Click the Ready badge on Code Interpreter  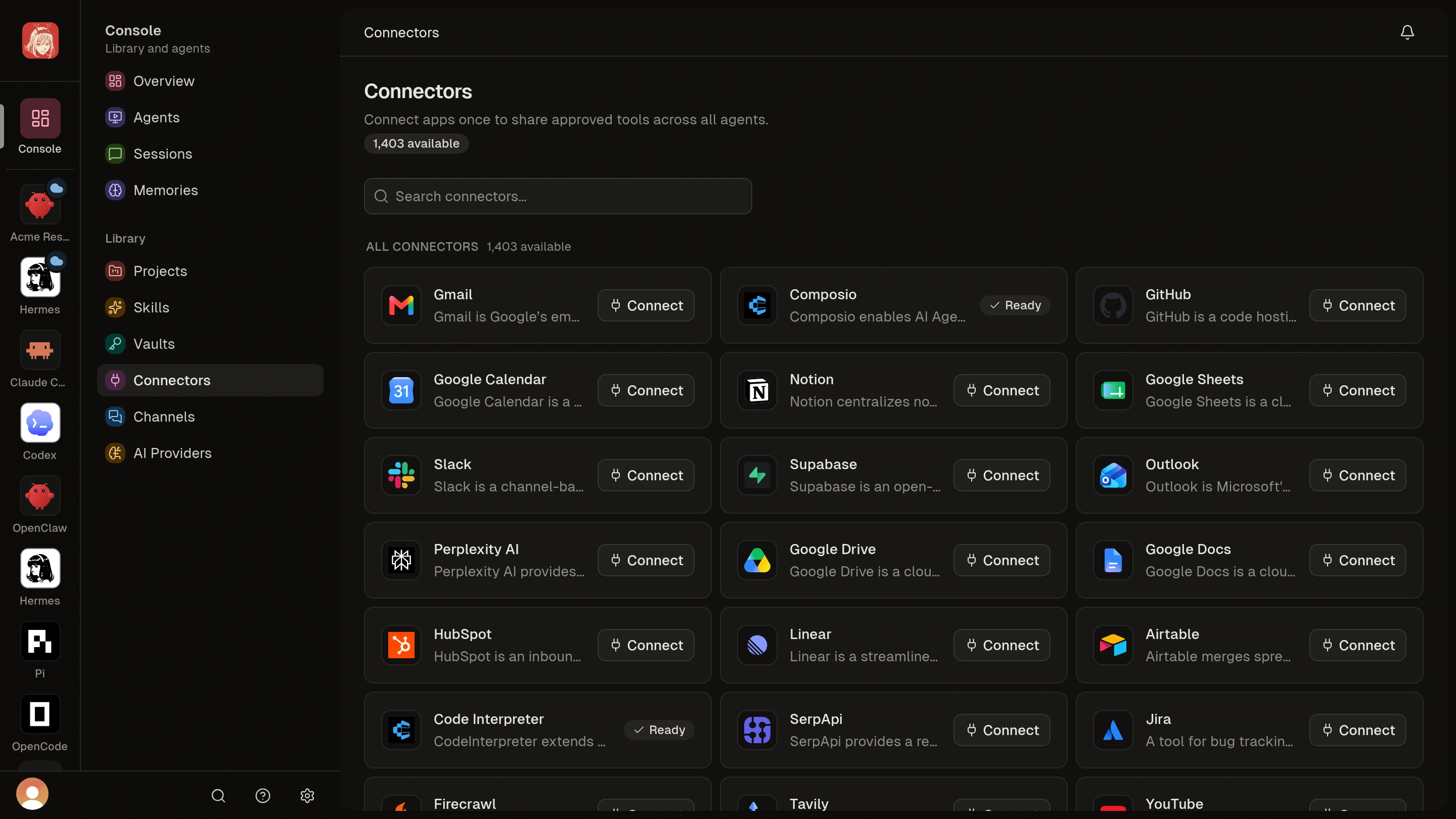(659, 730)
